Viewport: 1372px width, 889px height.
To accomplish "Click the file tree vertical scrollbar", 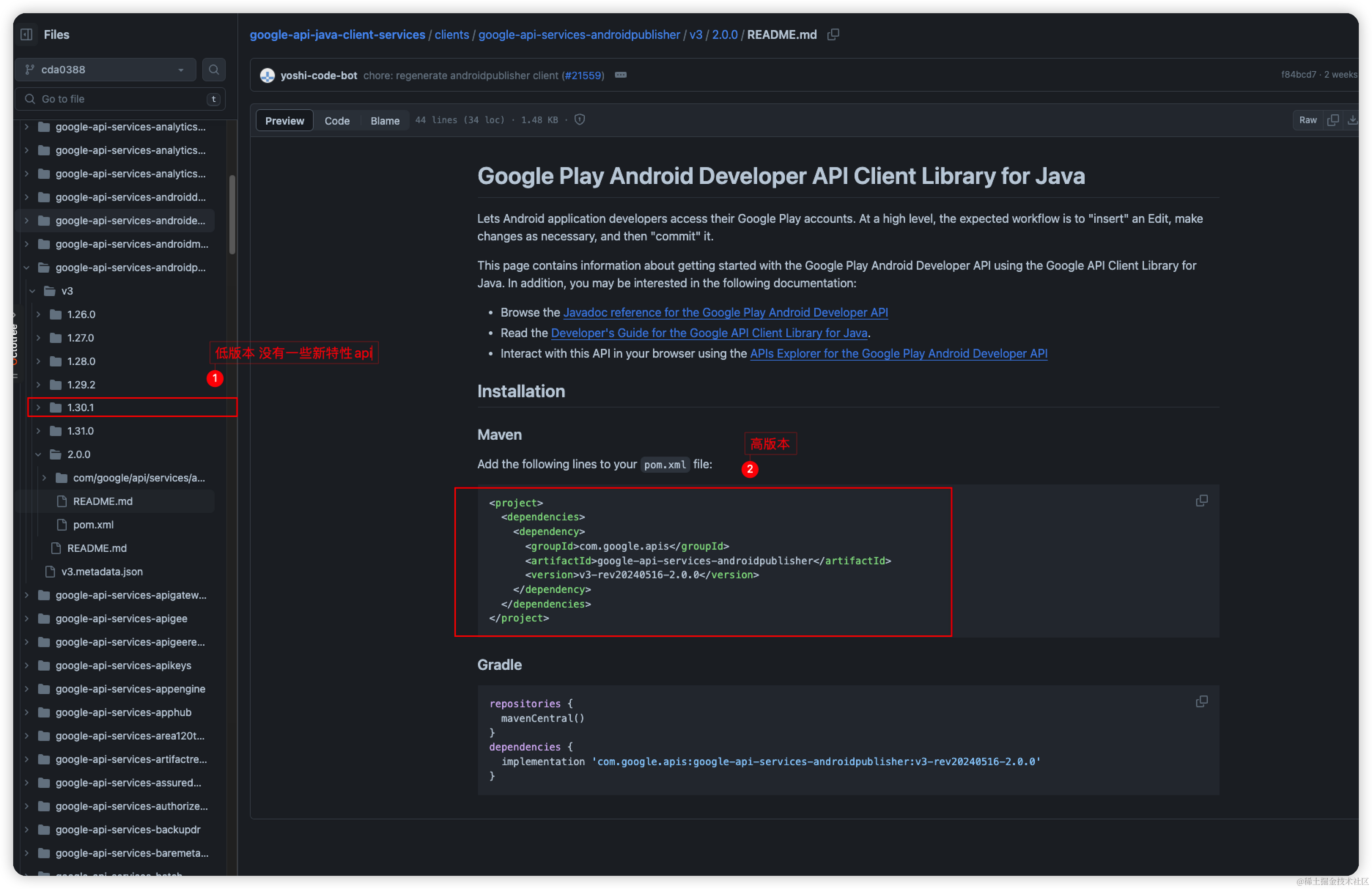I will tap(232, 215).
